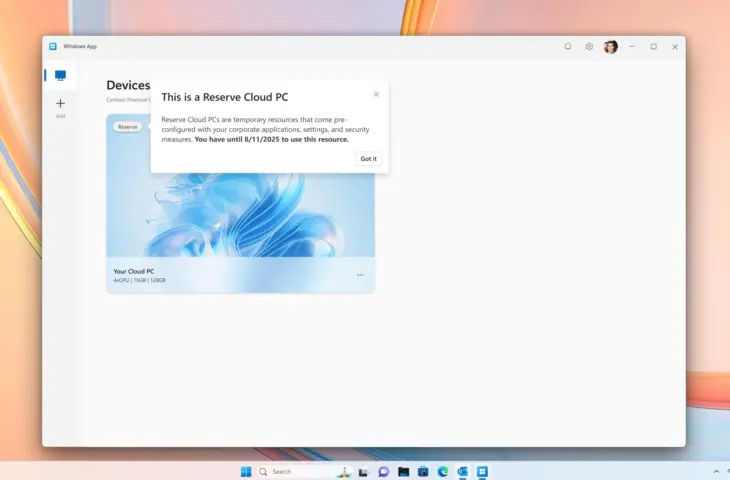This screenshot has width=730, height=480.
Task: Open the Cloud PC more options menu
Action: pyautogui.click(x=360, y=275)
